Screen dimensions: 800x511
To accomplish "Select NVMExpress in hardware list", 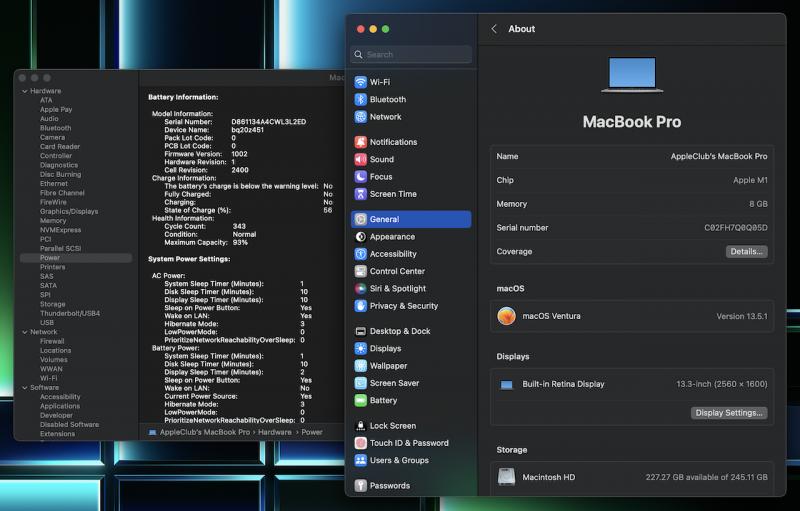I will click(60, 230).
